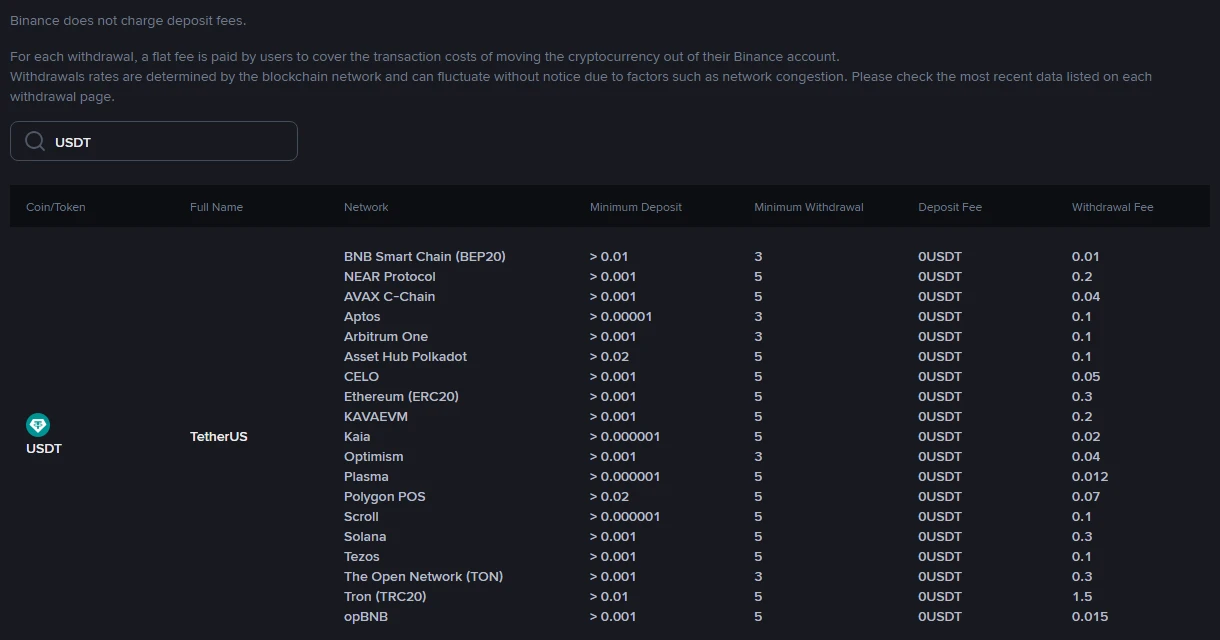Click the 'Binance does not charge deposit fees' text
Image resolution: width=1220 pixels, height=640 pixels.
coord(128,20)
